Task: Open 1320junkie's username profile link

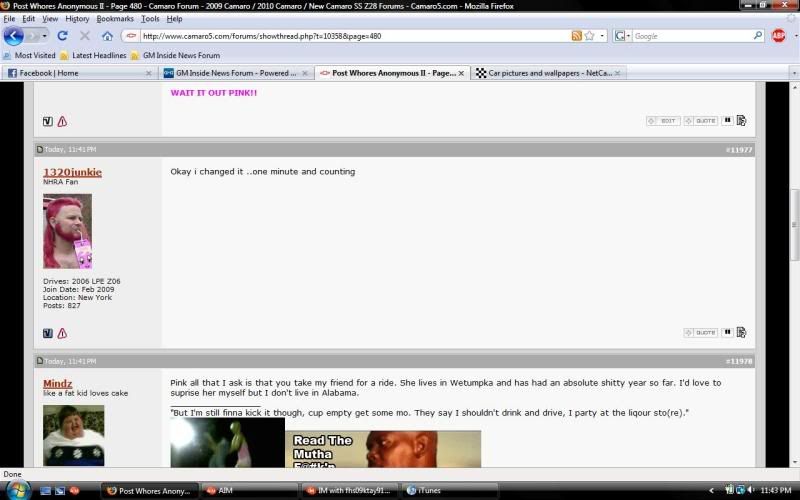Action: [x=72, y=172]
